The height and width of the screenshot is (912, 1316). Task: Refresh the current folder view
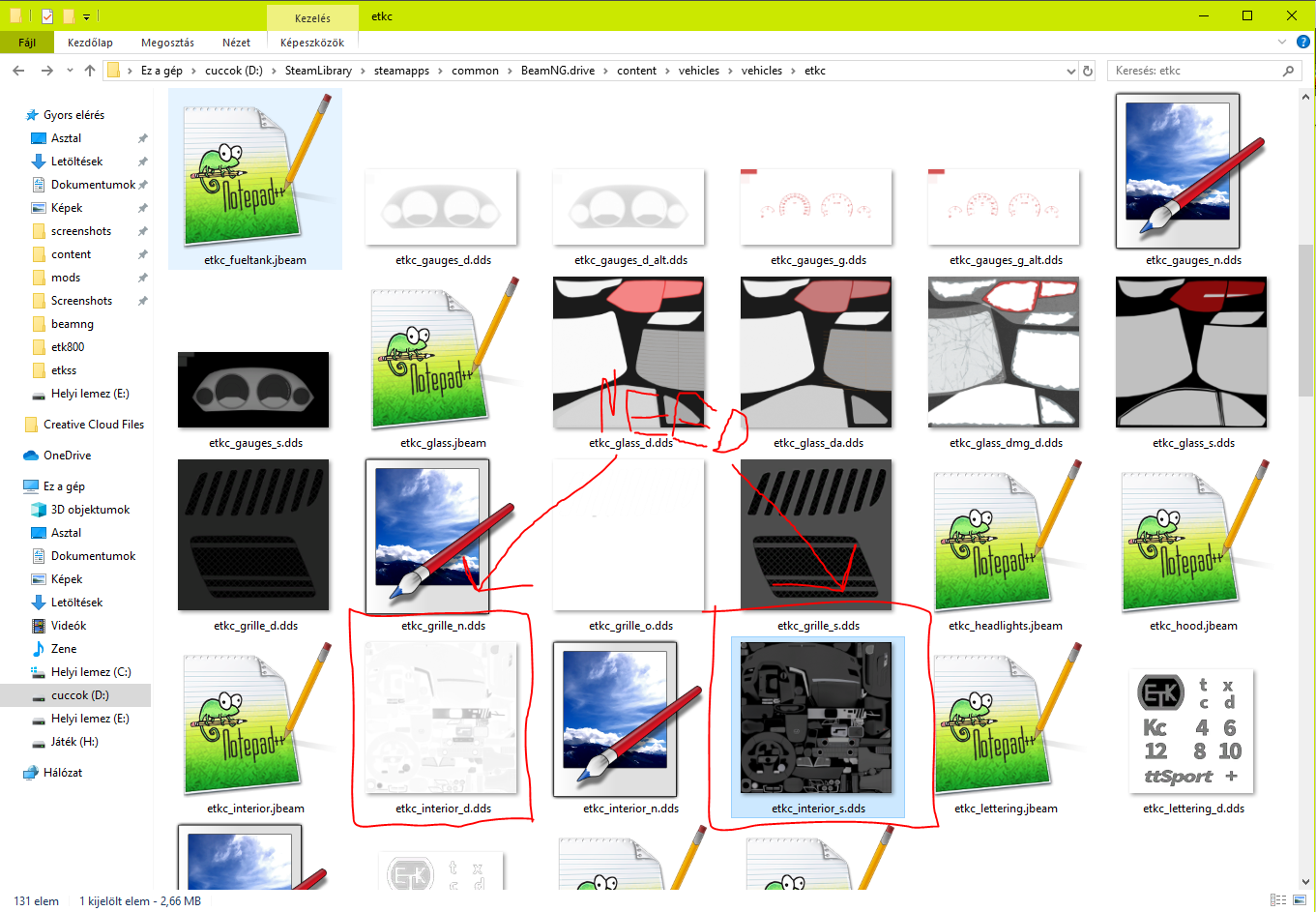click(1088, 71)
